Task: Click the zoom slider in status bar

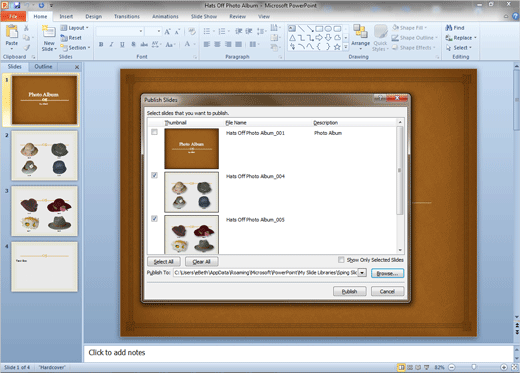Action: click(x=474, y=367)
